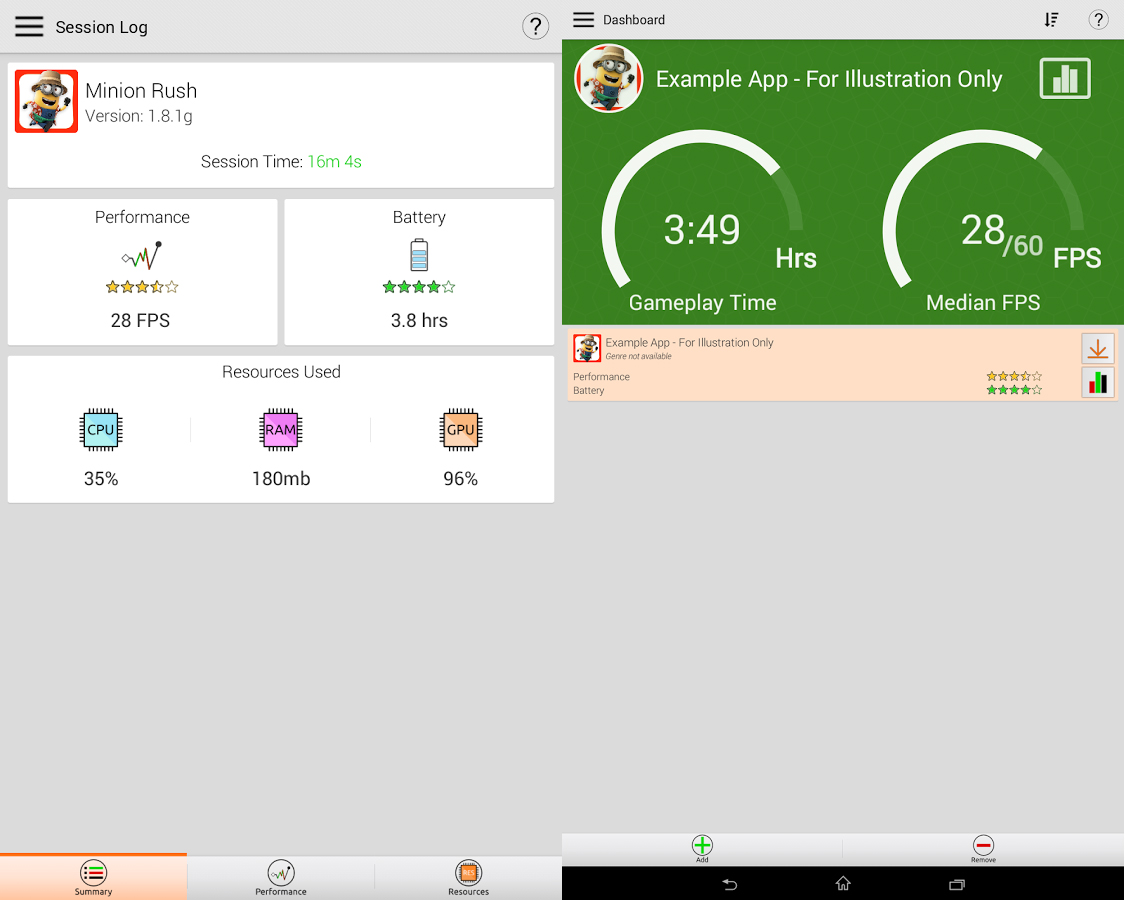Open the Dashboard hamburger menu

click(583, 20)
